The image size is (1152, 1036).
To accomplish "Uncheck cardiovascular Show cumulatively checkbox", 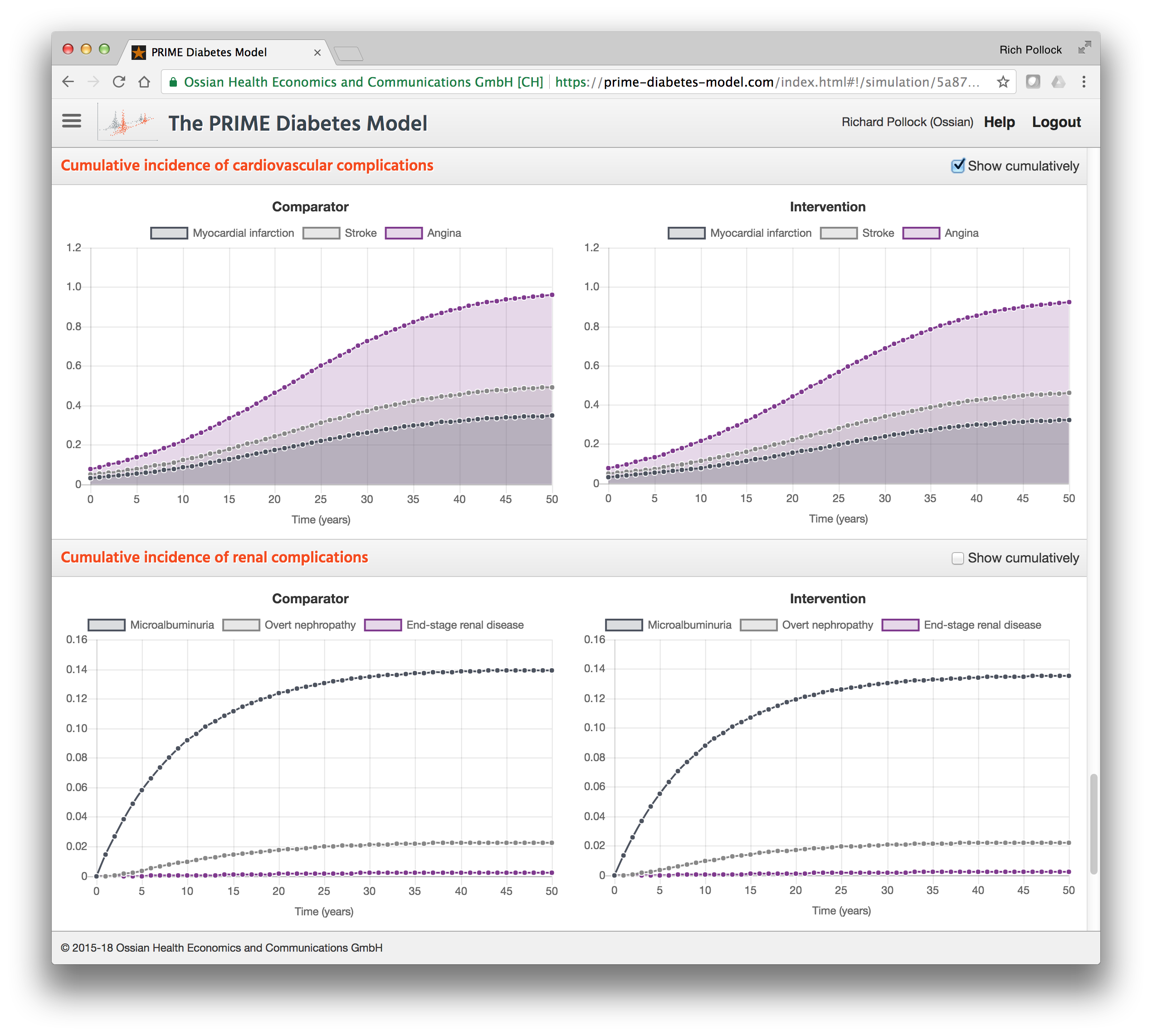I will tap(958, 166).
